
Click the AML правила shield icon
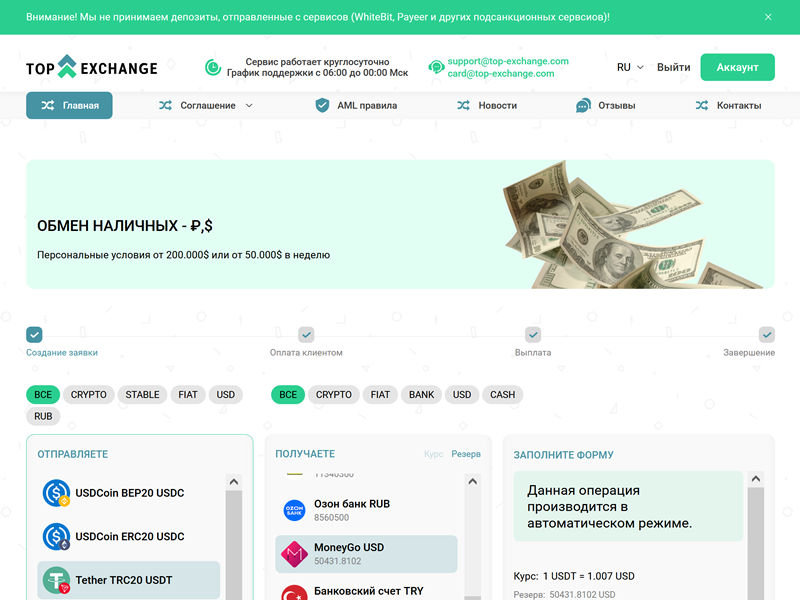coord(322,104)
